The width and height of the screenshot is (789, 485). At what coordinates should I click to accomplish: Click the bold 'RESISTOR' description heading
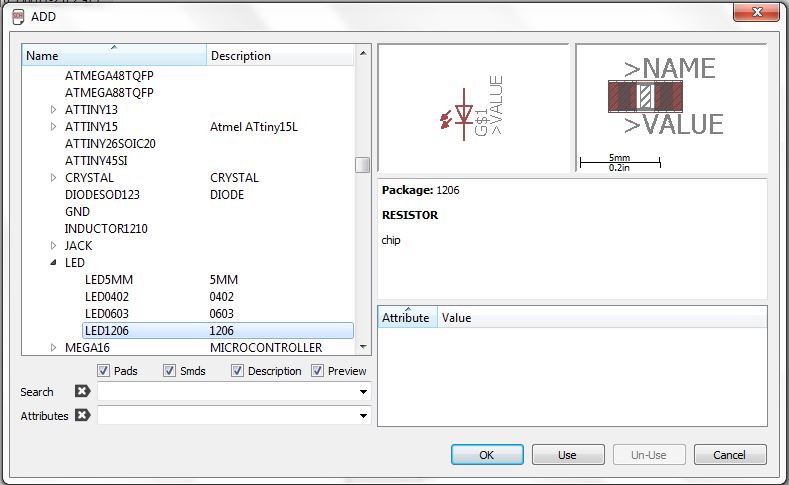click(x=410, y=215)
